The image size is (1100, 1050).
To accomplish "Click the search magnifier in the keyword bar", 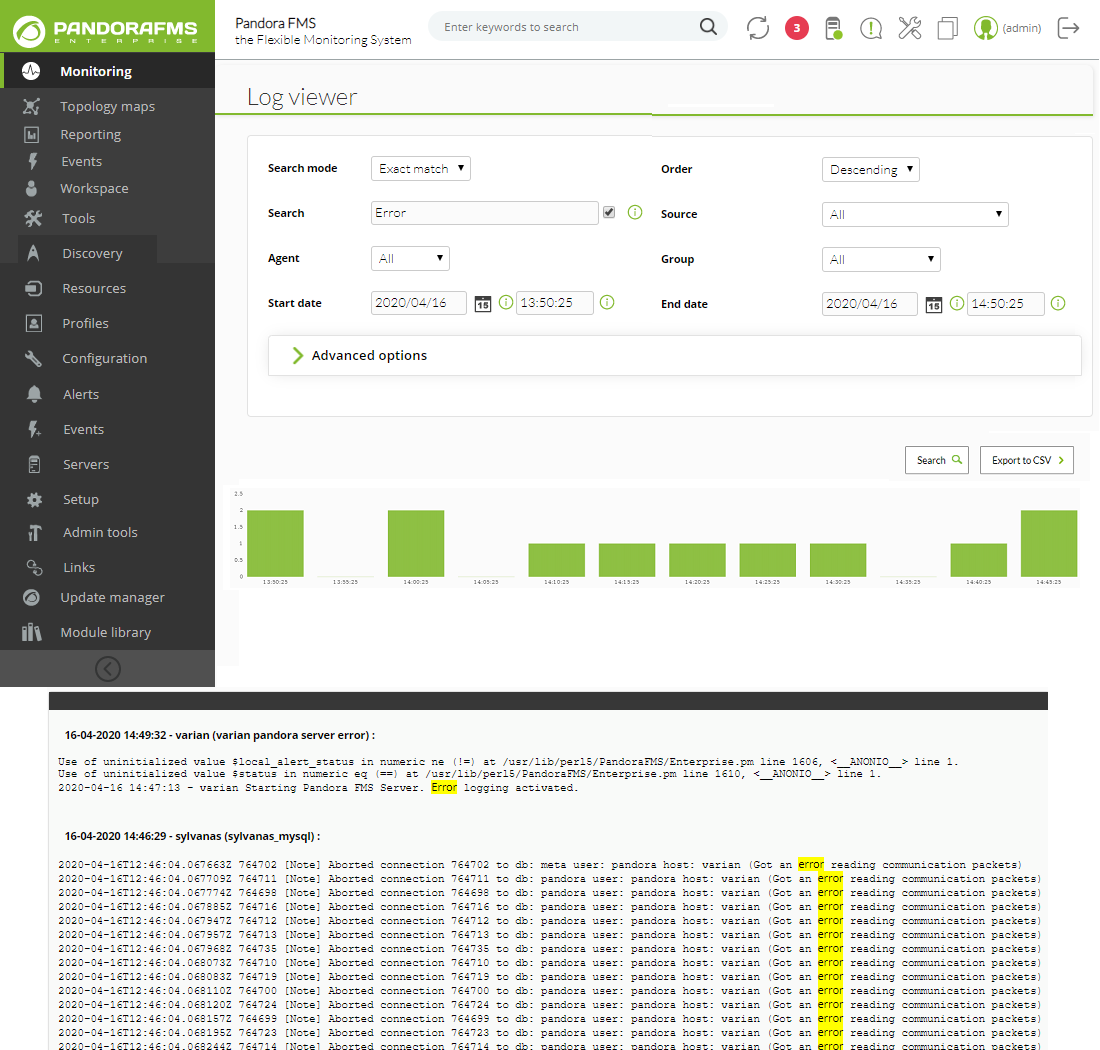I will (708, 27).
